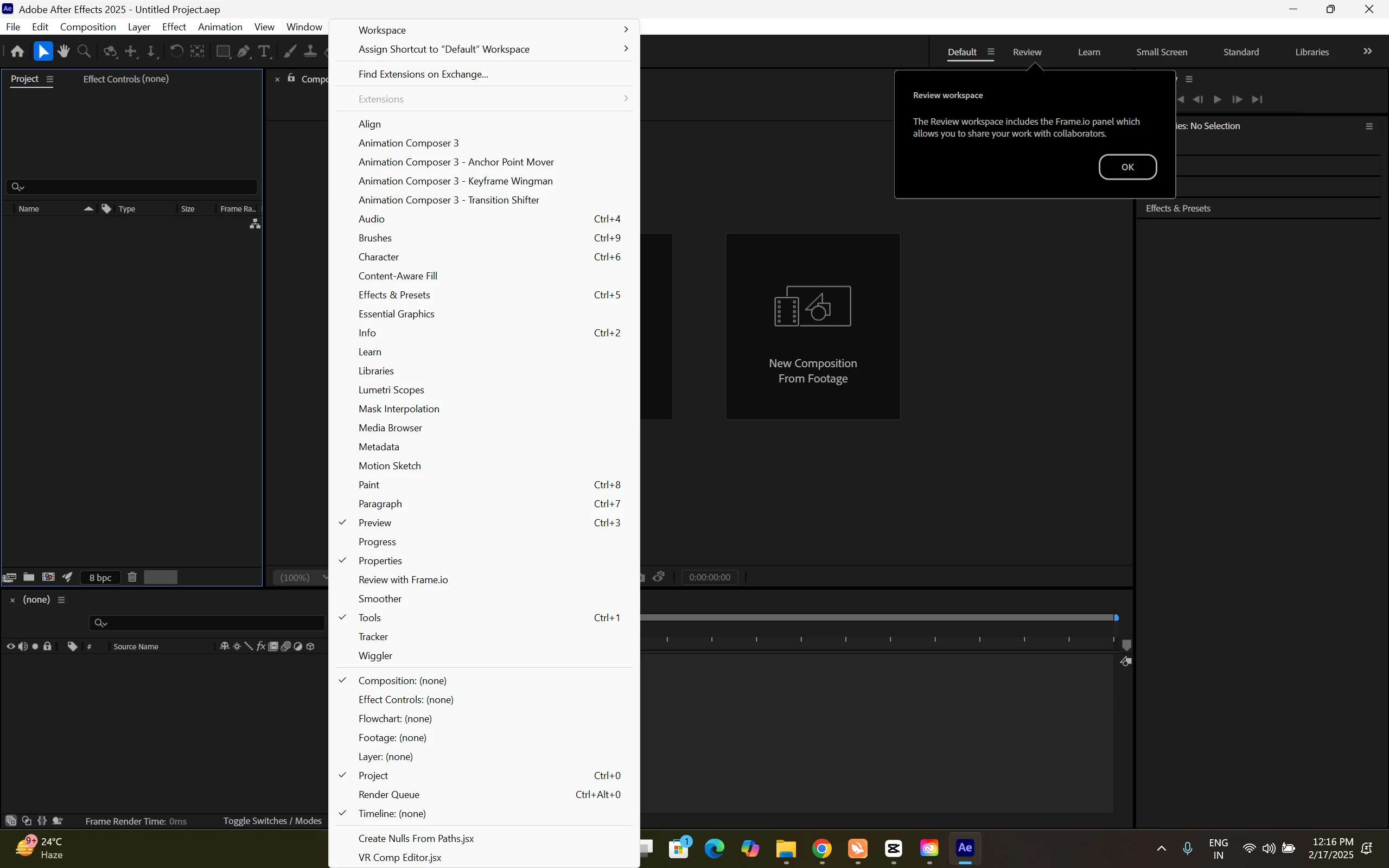Uncheck the Preview panel menu item
This screenshot has width=1389, height=868.
click(x=375, y=522)
